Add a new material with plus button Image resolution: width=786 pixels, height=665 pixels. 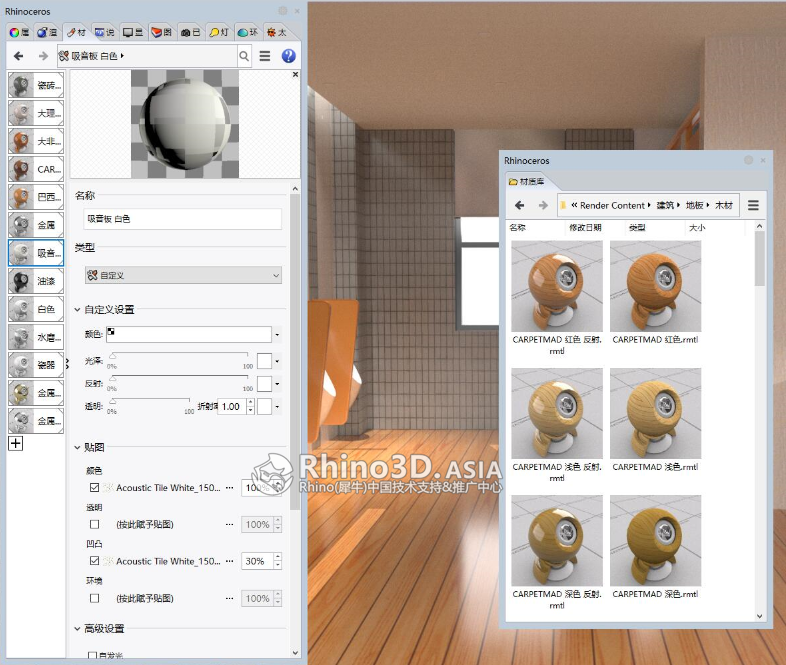[x=16, y=444]
